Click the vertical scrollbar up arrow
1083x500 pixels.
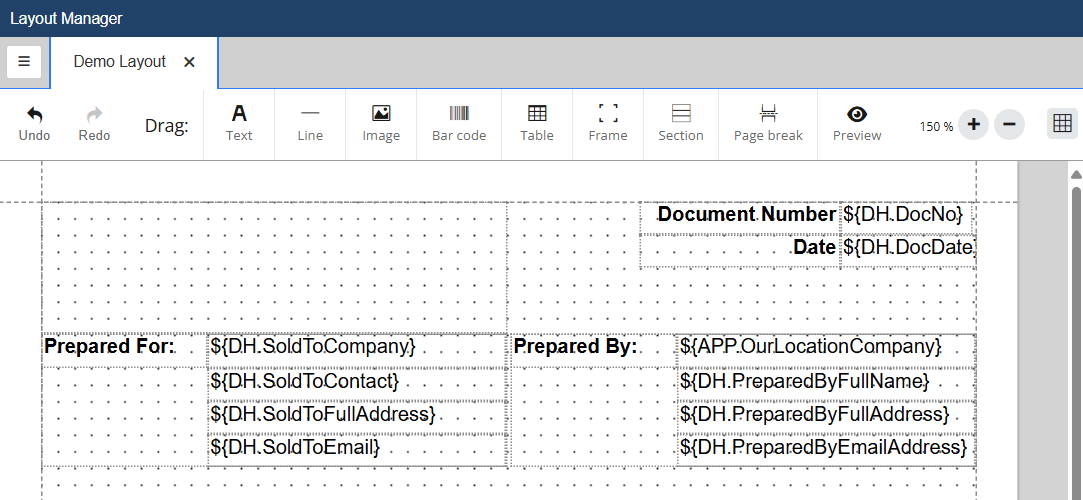coord(1076,175)
